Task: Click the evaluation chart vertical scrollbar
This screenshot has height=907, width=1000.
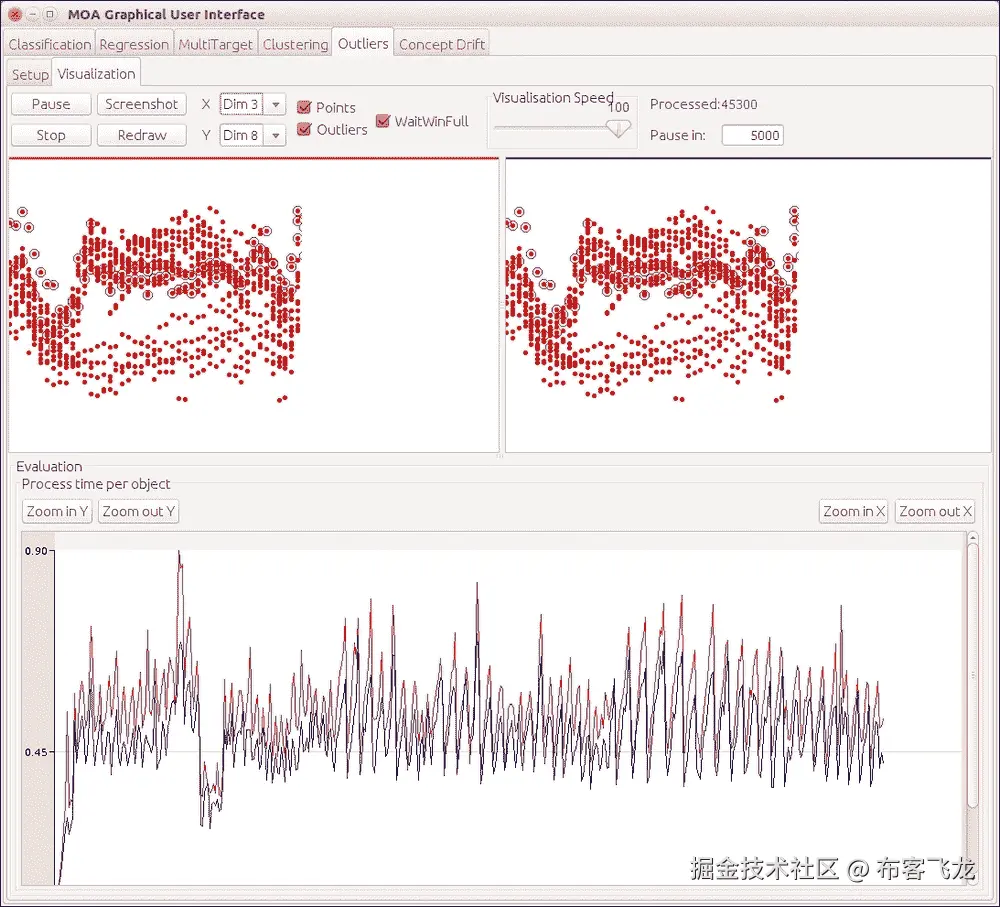Action: pyautogui.click(x=973, y=676)
